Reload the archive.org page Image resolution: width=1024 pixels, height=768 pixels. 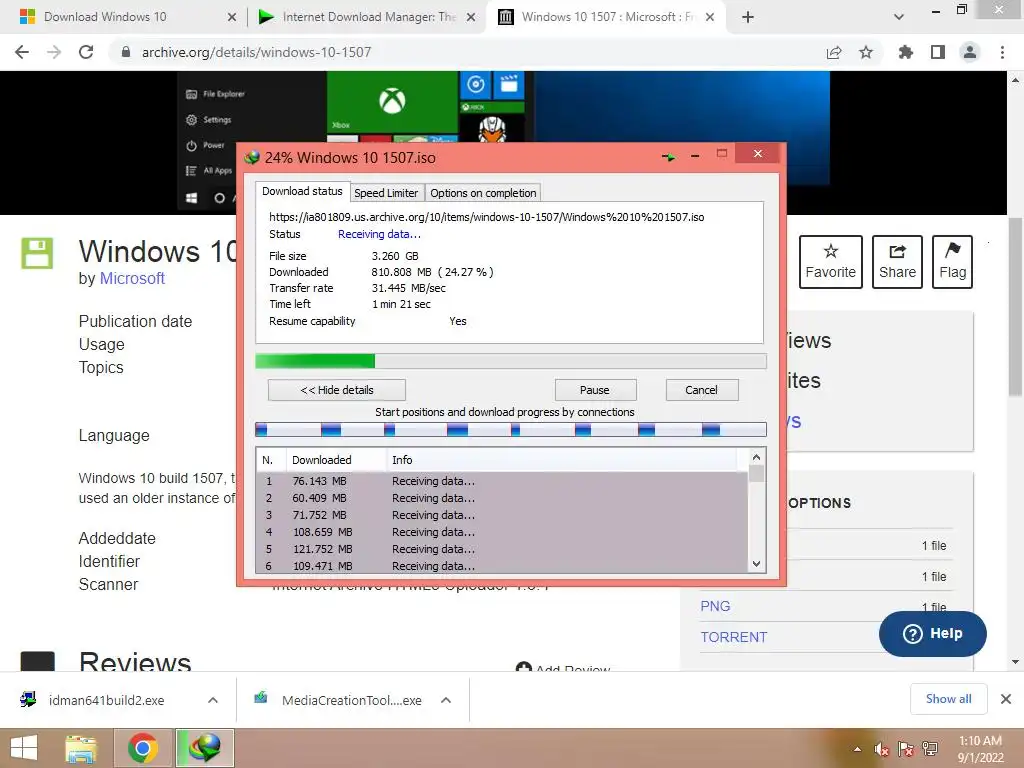[86, 52]
